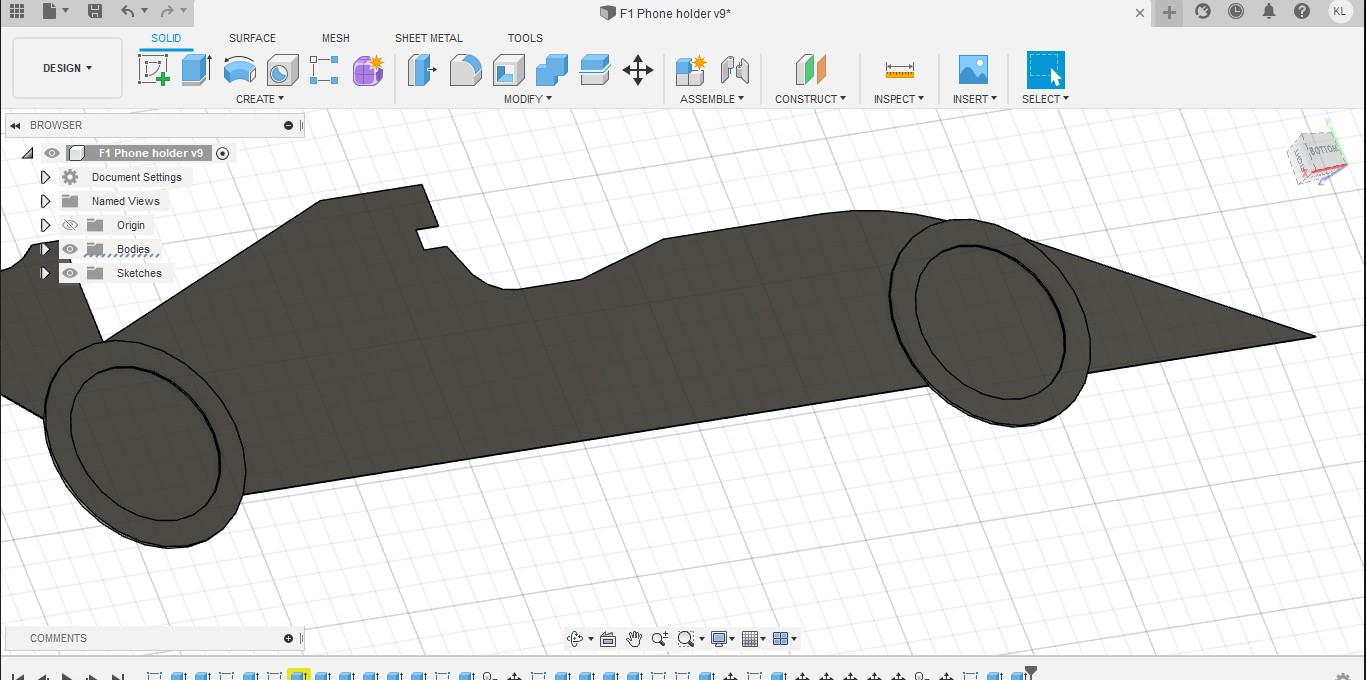The height and width of the screenshot is (680, 1366).
Task: Click the Save icon in top bar
Action: 94,12
